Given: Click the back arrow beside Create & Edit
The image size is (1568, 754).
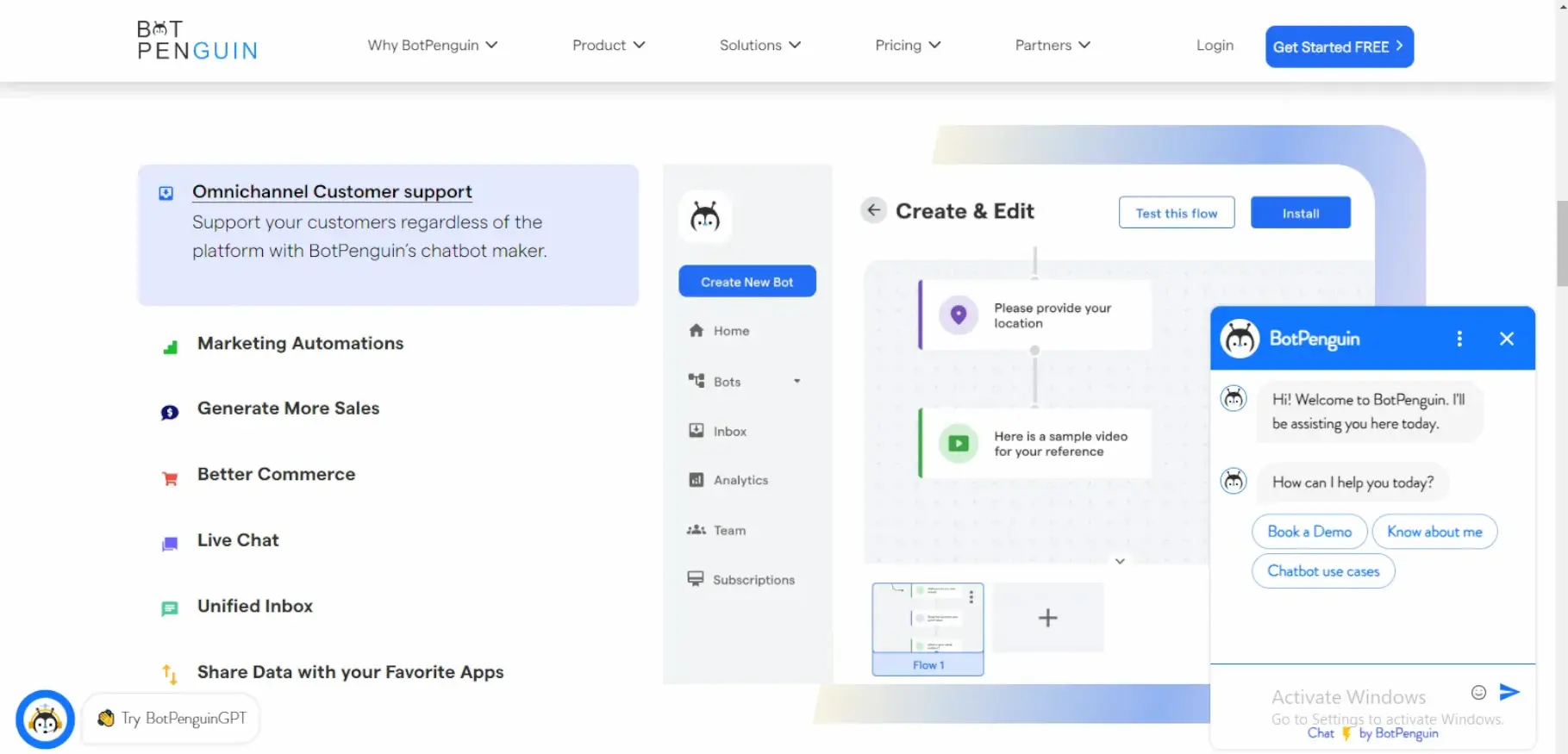Looking at the screenshot, I should pyautogui.click(x=873, y=210).
